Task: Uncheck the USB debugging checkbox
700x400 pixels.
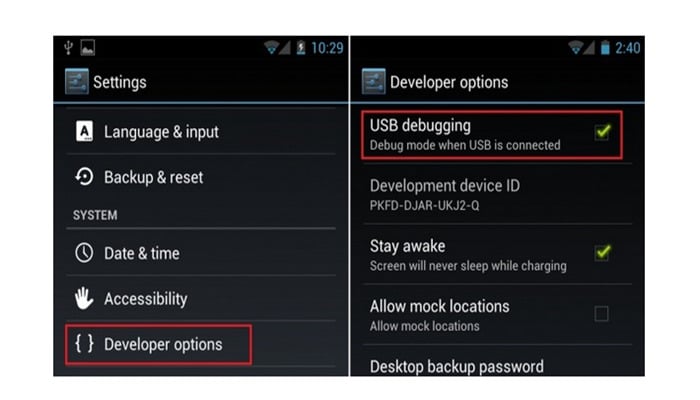Action: point(602,132)
